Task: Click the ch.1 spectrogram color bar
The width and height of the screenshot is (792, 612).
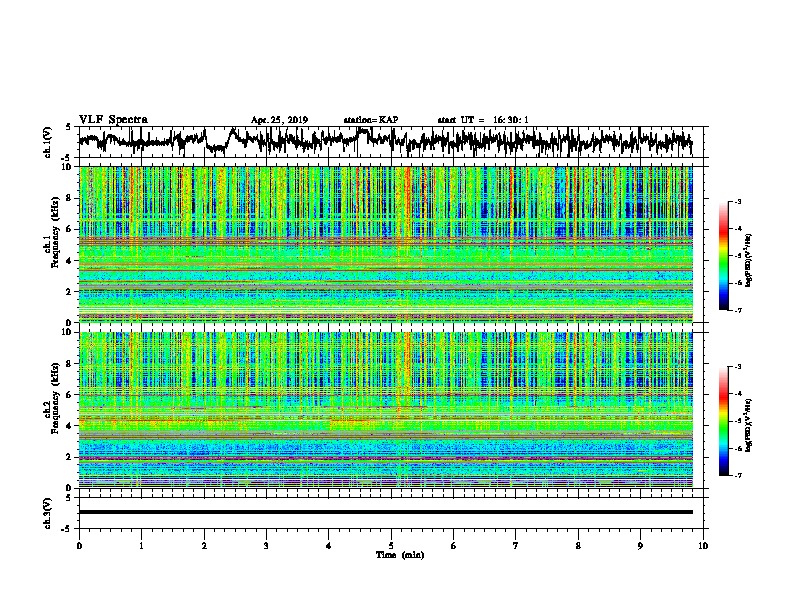Action: tap(723, 256)
